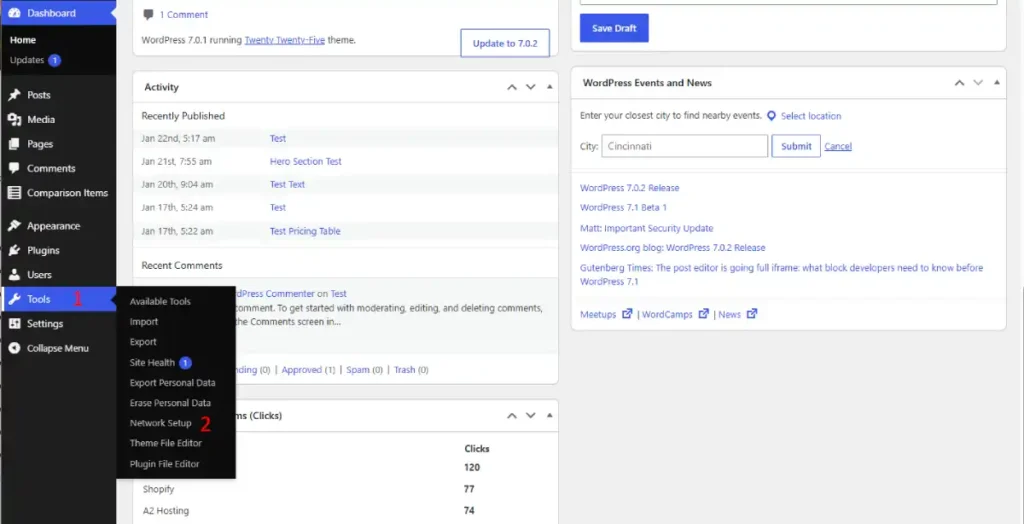Open Export in Tools submenu
The height and width of the screenshot is (524, 1024).
tap(143, 342)
